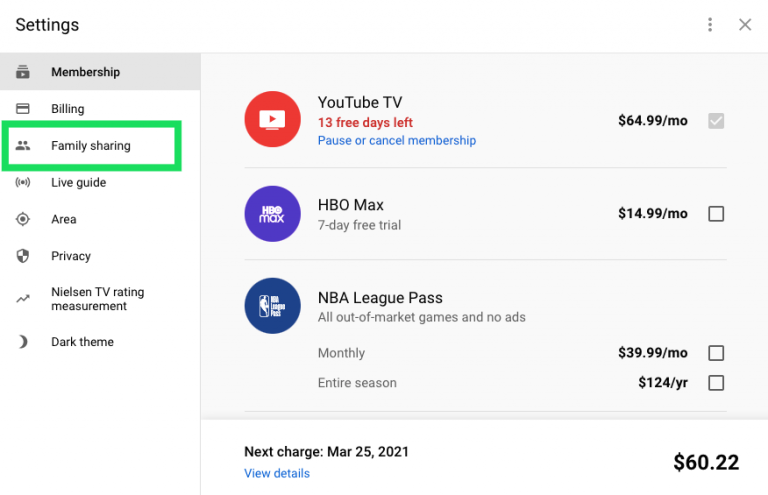Open the Privacy settings
This screenshot has height=495, width=768.
coord(100,256)
